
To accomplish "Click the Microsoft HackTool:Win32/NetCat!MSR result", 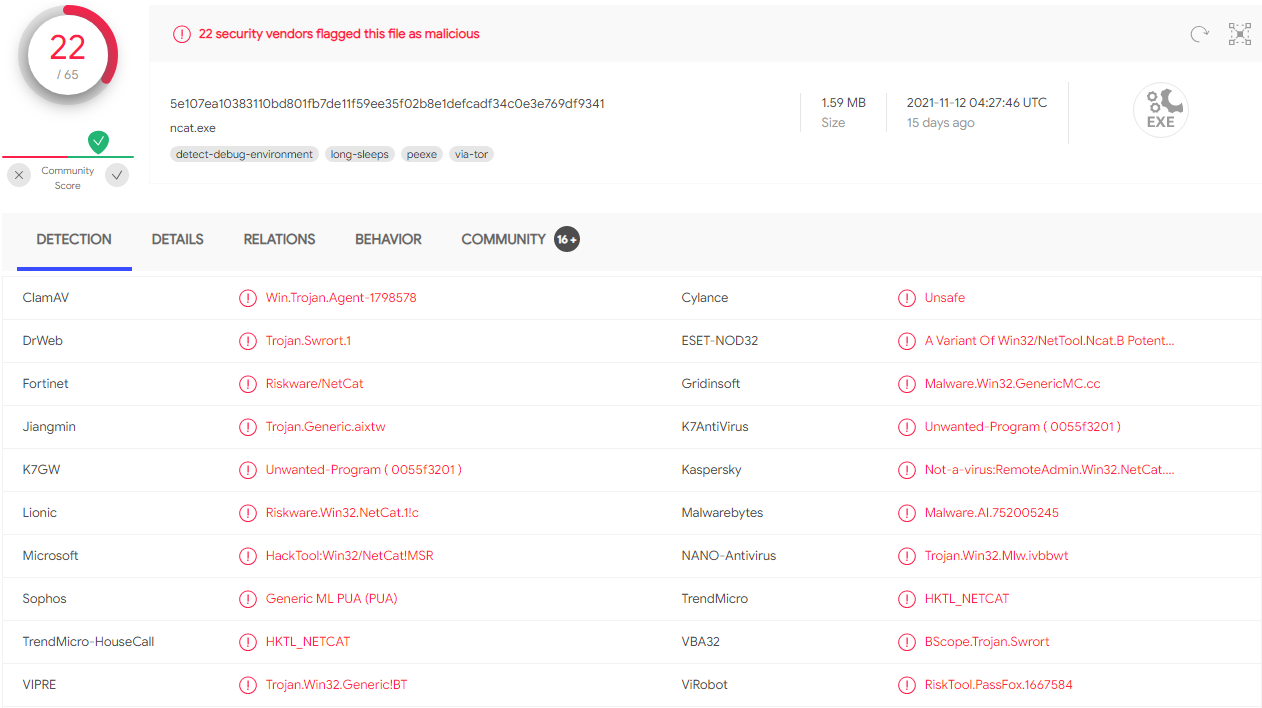I will point(349,556).
